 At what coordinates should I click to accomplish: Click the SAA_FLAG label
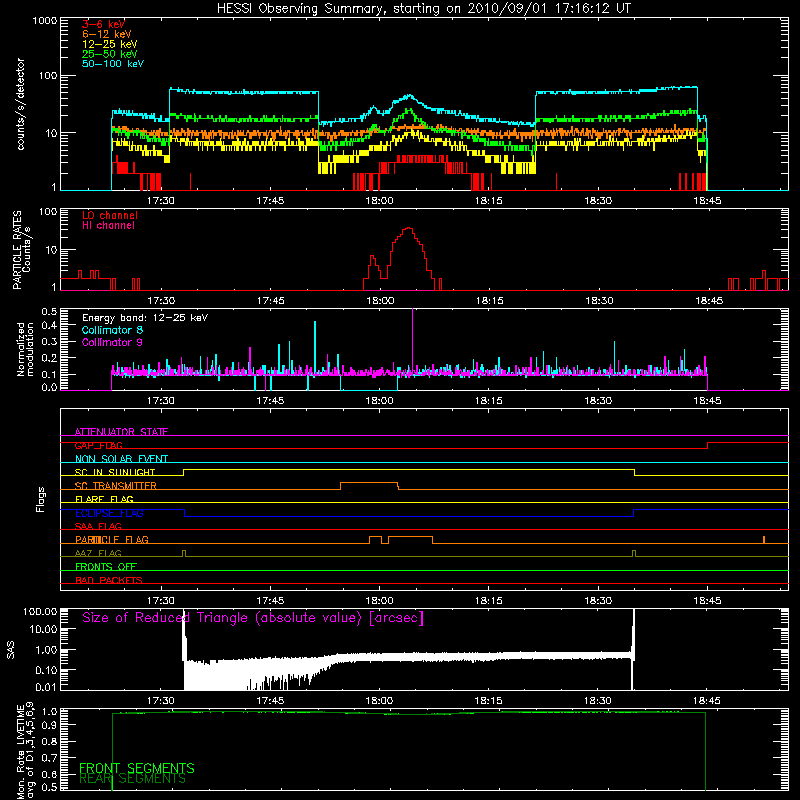98,526
